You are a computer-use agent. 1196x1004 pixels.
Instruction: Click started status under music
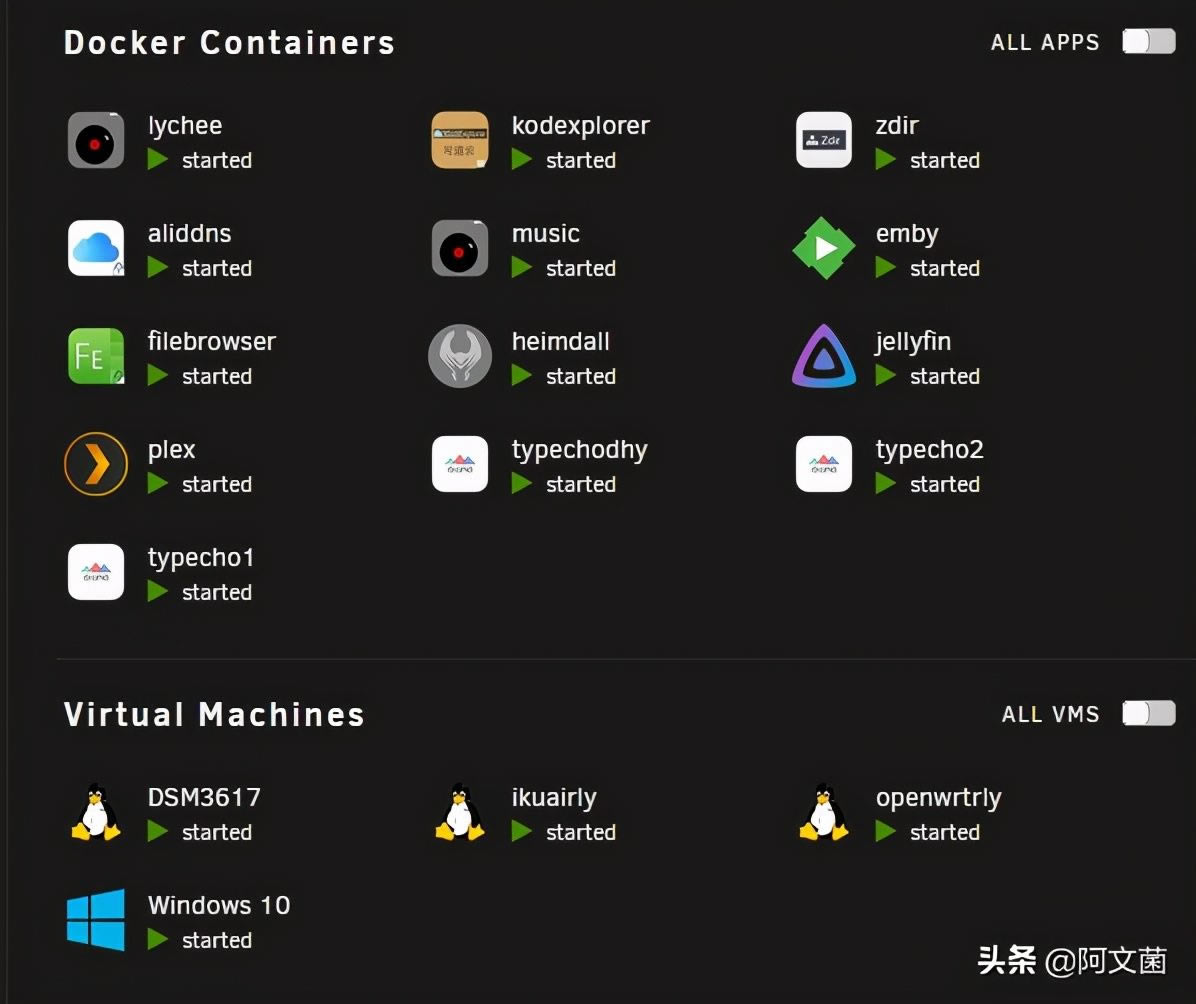tap(580, 269)
